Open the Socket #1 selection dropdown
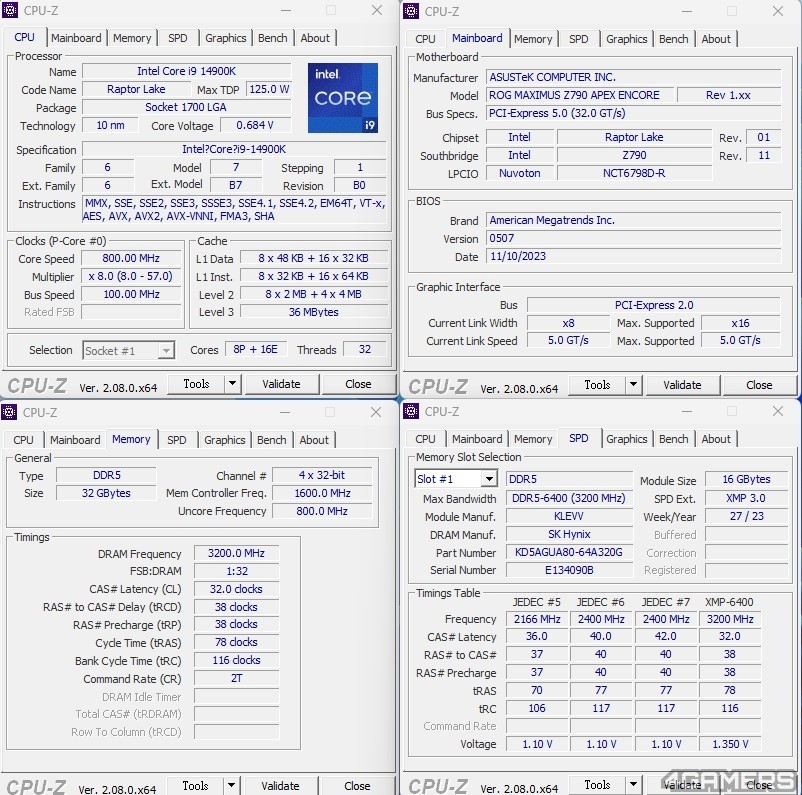This screenshot has width=802, height=795. point(166,351)
